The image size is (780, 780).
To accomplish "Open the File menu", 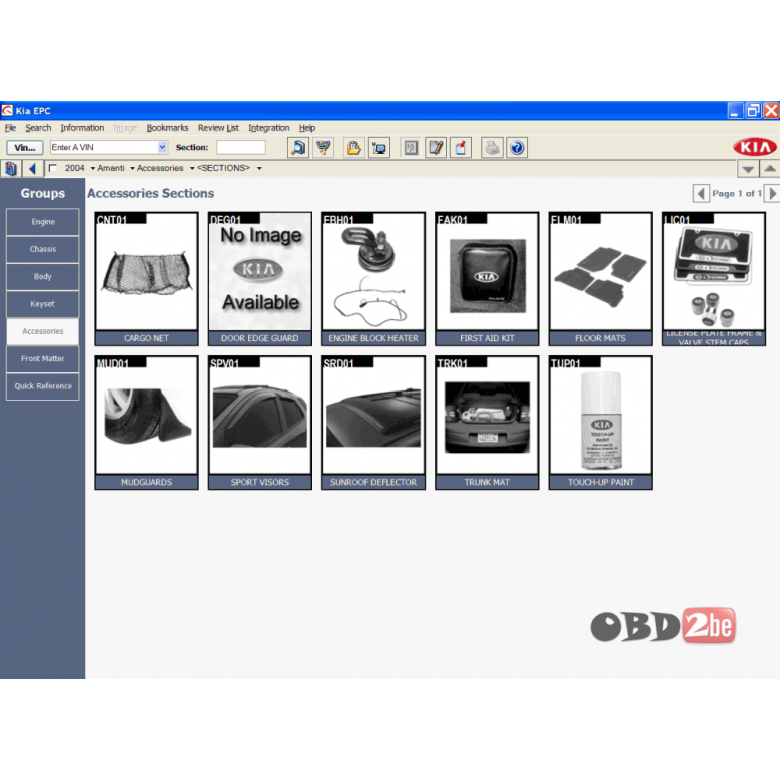I will pyautogui.click(x=10, y=128).
